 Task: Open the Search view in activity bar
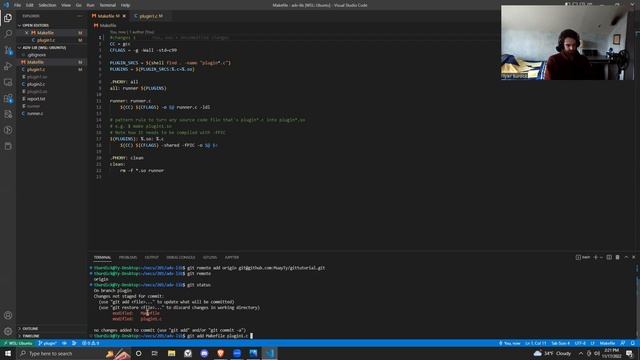pos(8,34)
